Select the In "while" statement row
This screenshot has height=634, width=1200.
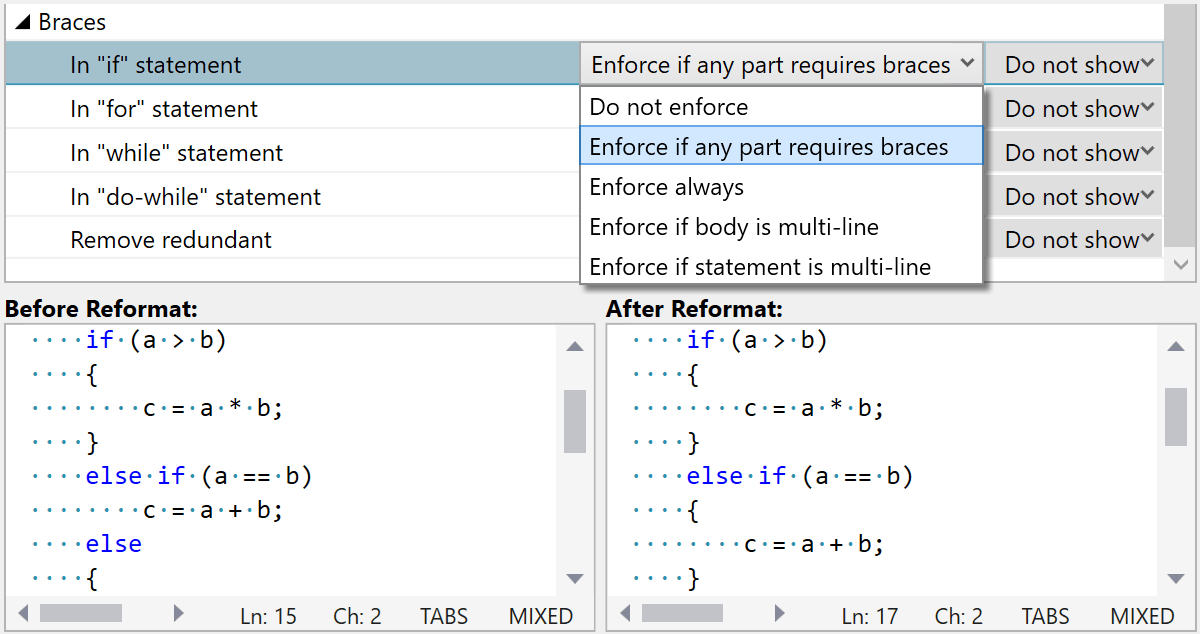click(x=176, y=153)
